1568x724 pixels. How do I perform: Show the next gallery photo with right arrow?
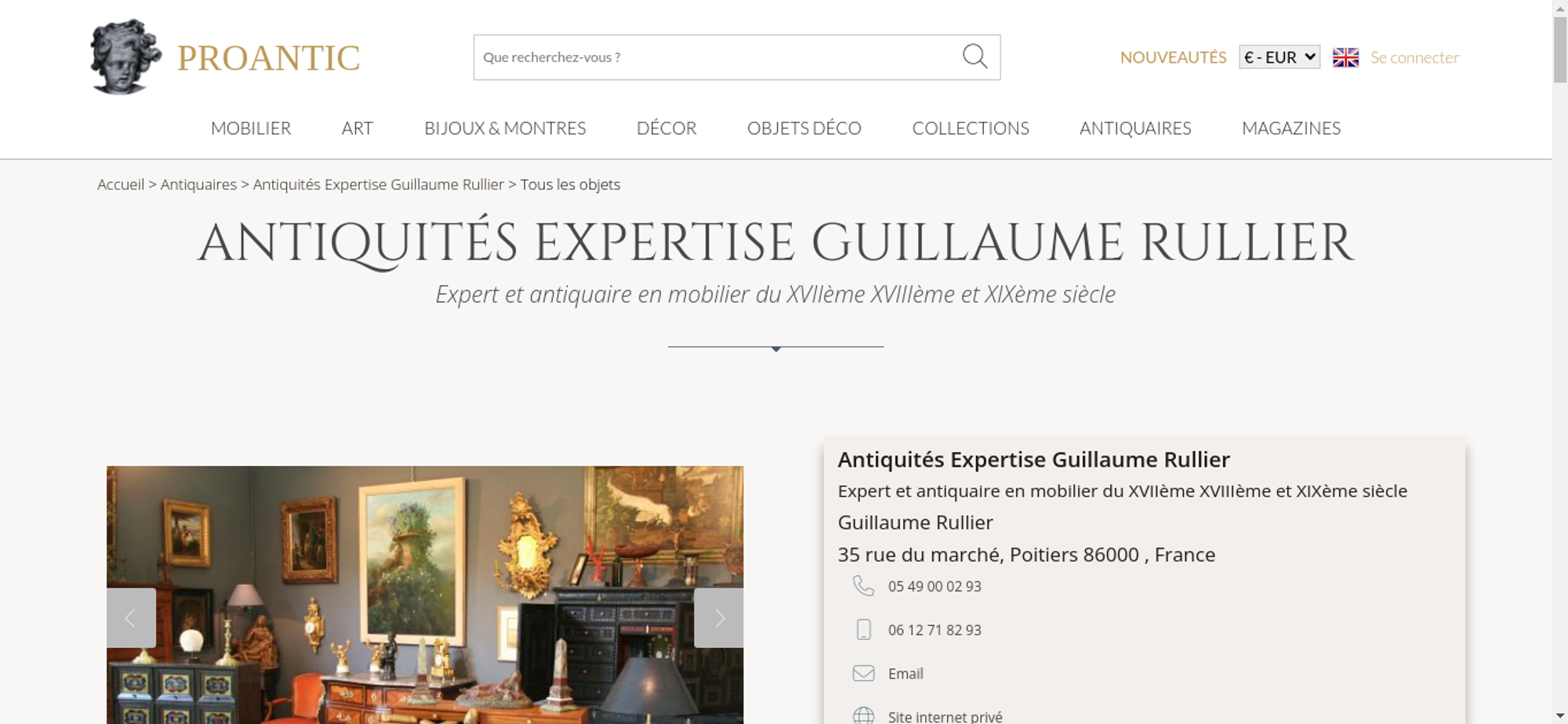point(719,618)
